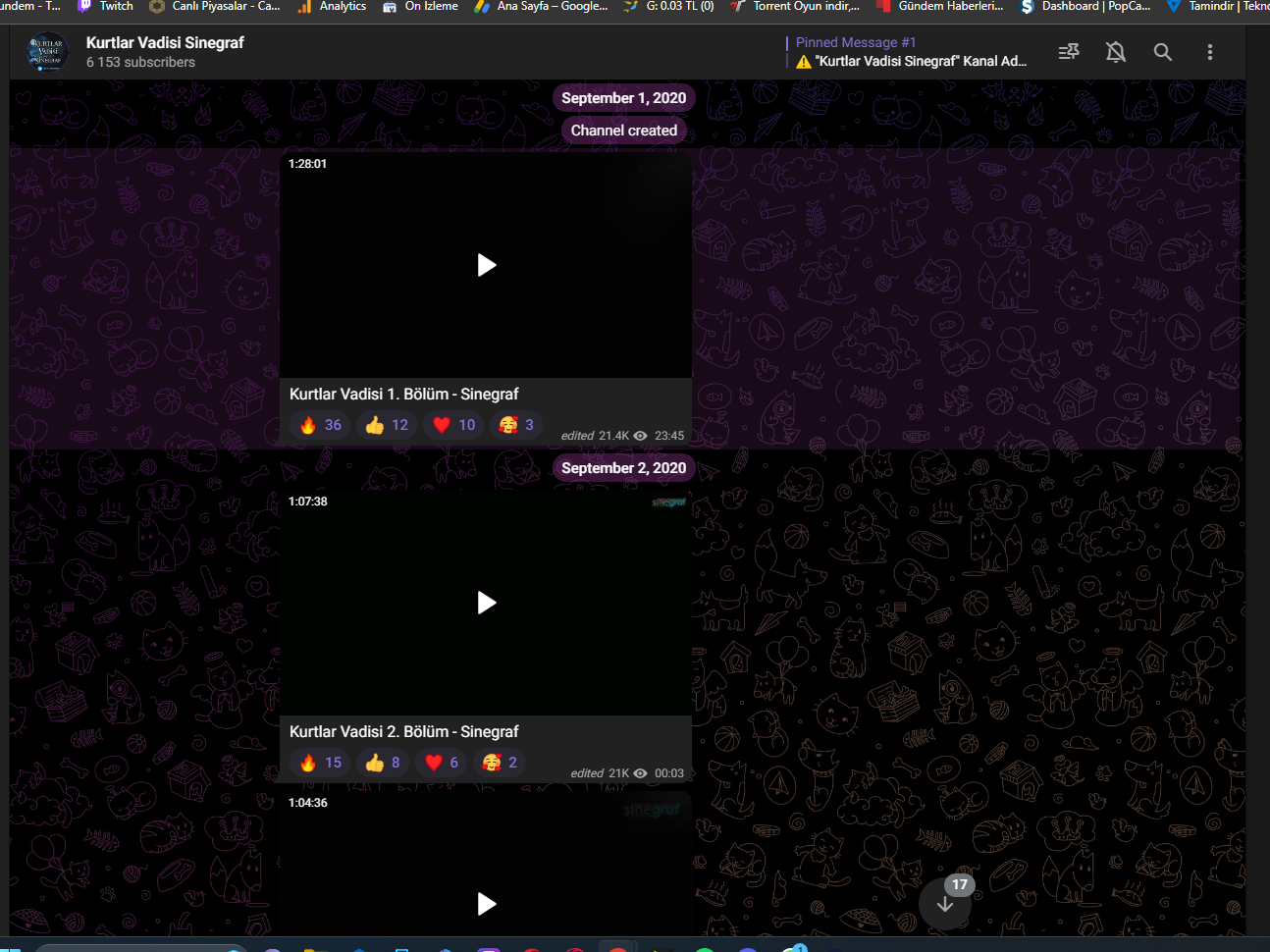1270x952 pixels.
Task: Click the September 1, 2020 date badge
Action: [624, 98]
